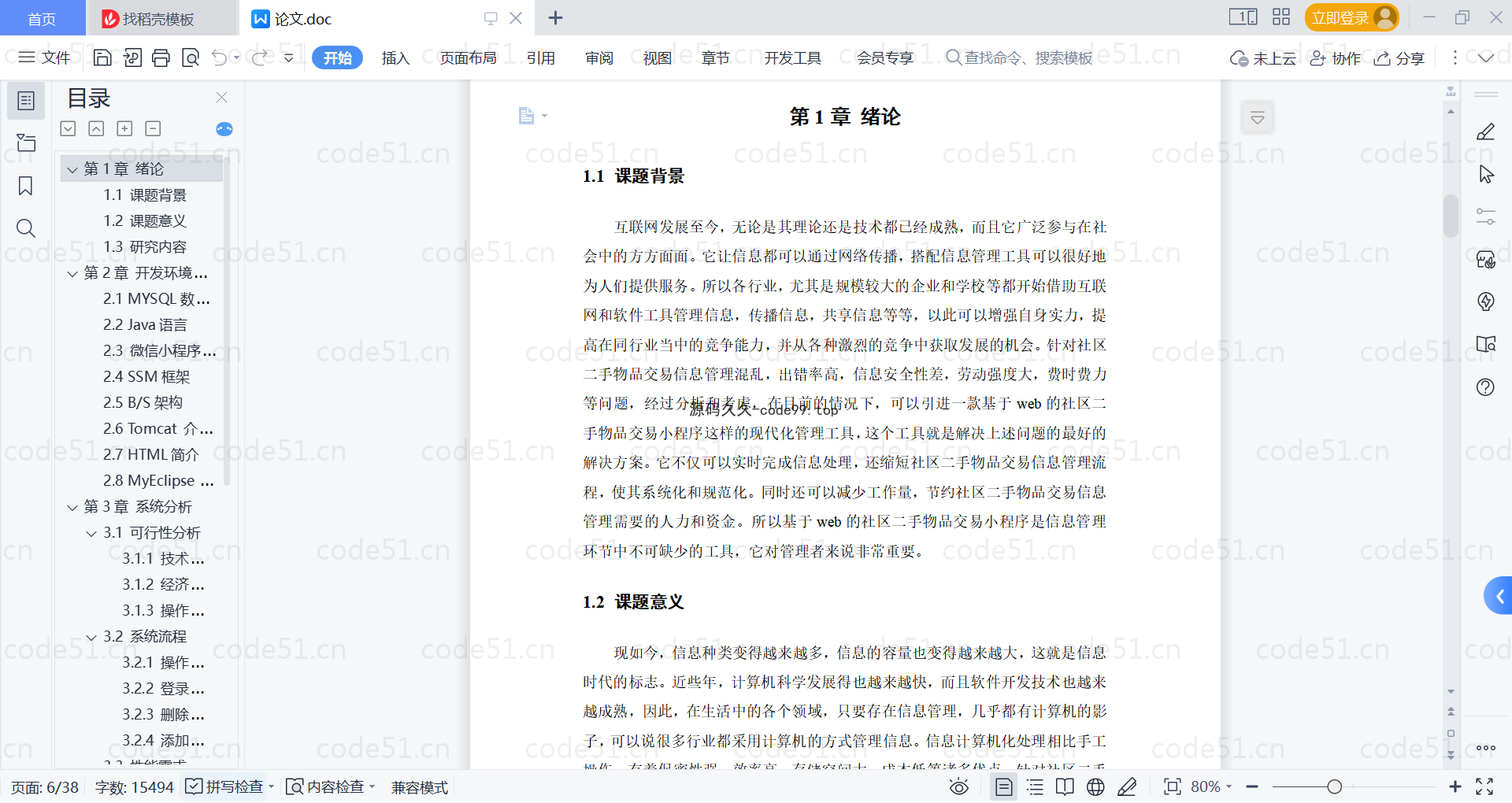The width and height of the screenshot is (1512, 803).
Task: Click the Print icon in toolbar
Action: (x=161, y=57)
